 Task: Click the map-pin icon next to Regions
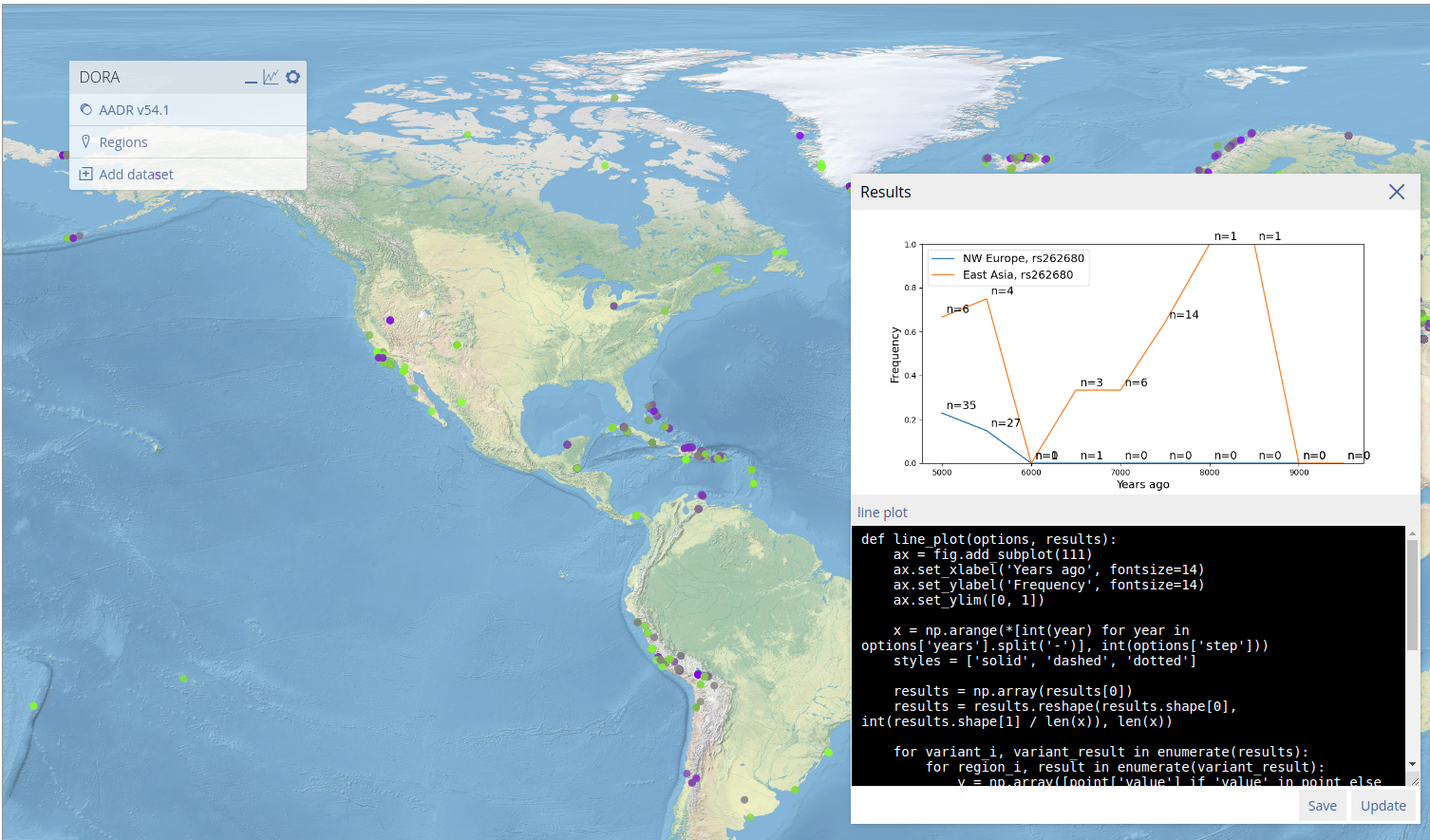tap(85, 141)
